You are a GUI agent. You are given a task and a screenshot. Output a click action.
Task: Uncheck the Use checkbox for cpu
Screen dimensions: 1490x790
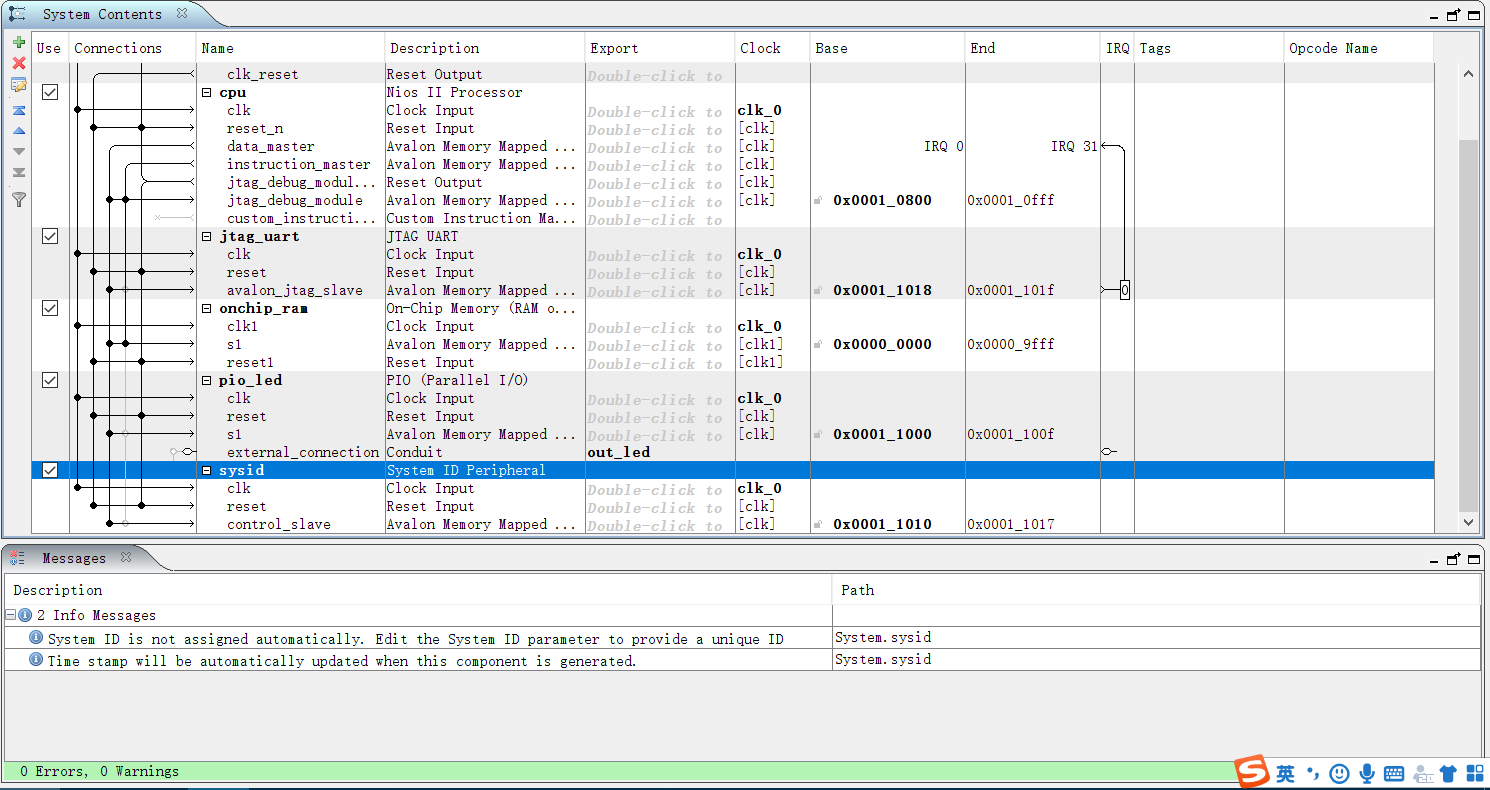[50, 92]
